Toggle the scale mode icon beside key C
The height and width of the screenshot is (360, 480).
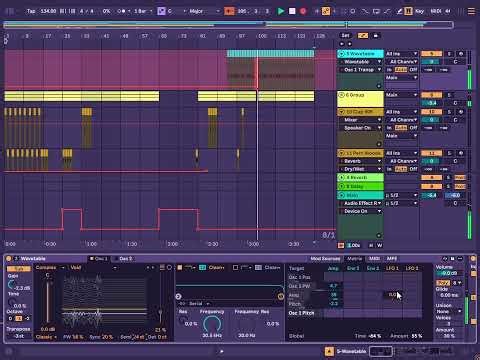[161, 11]
